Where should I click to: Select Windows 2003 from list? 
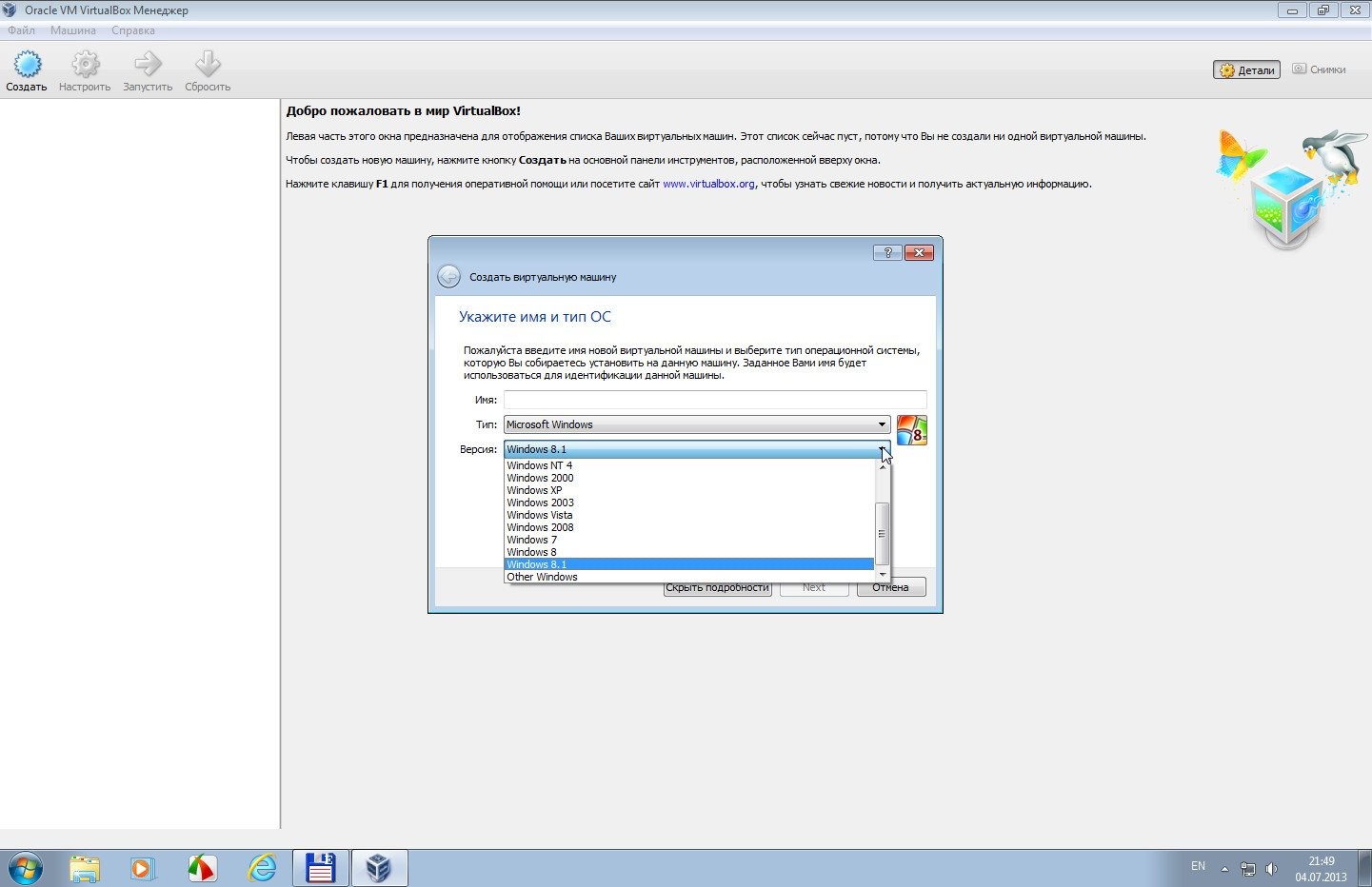coord(688,503)
